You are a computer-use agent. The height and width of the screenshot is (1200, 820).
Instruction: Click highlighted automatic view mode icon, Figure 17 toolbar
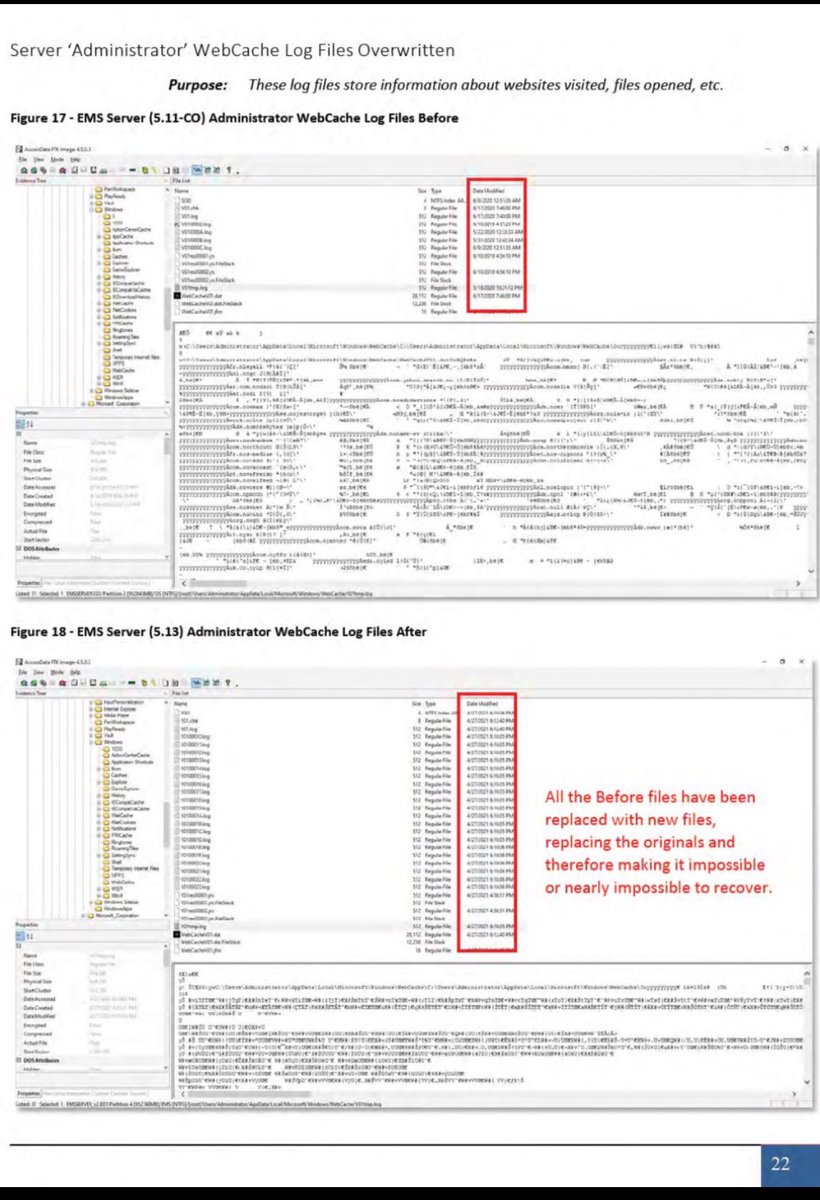click(x=197, y=170)
